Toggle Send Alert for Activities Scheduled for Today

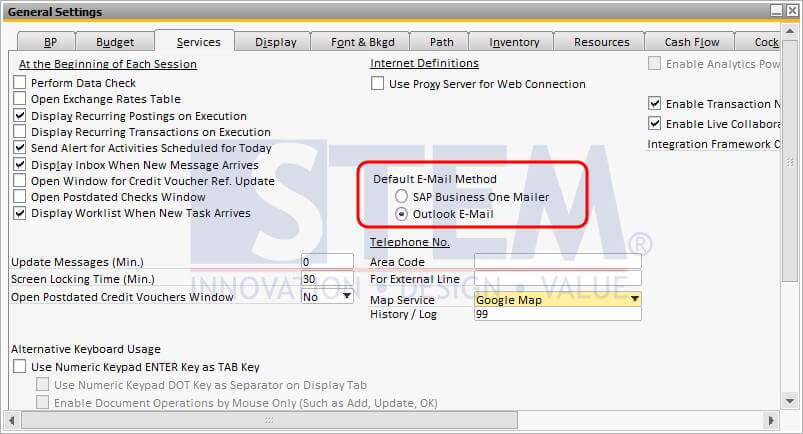(19, 148)
